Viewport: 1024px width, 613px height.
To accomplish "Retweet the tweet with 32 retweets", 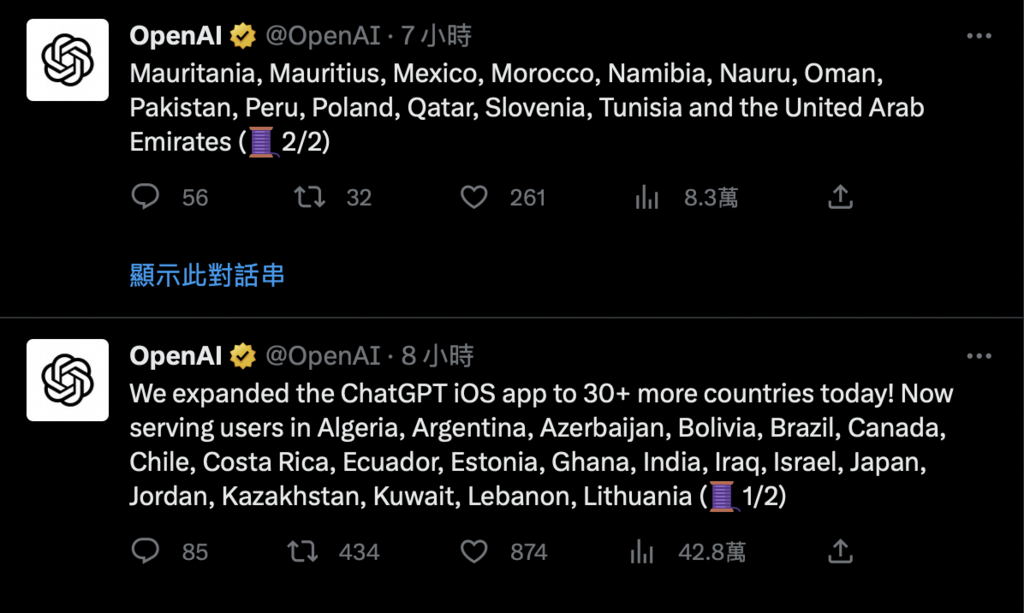I will (x=310, y=196).
